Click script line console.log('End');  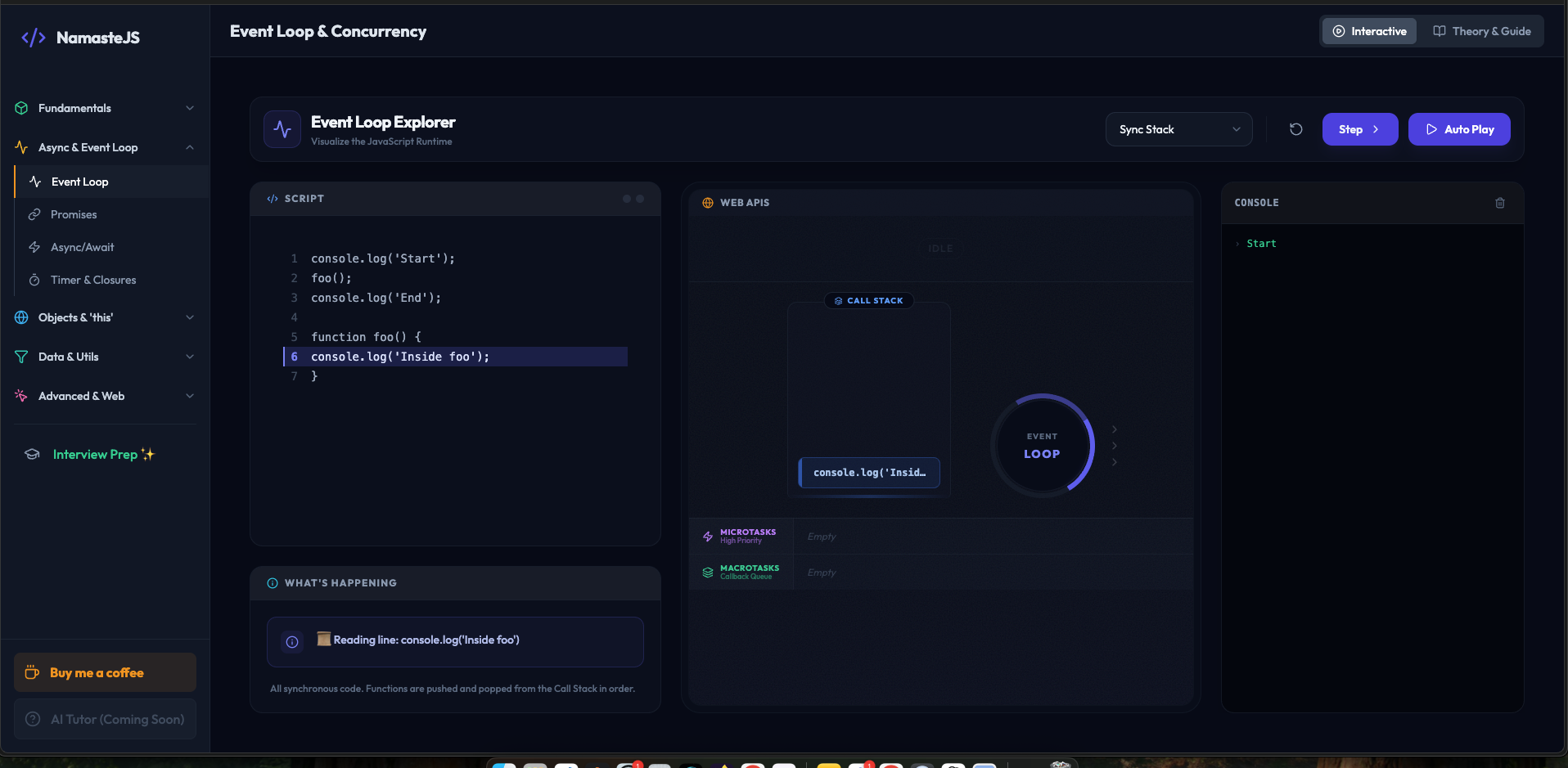click(376, 298)
